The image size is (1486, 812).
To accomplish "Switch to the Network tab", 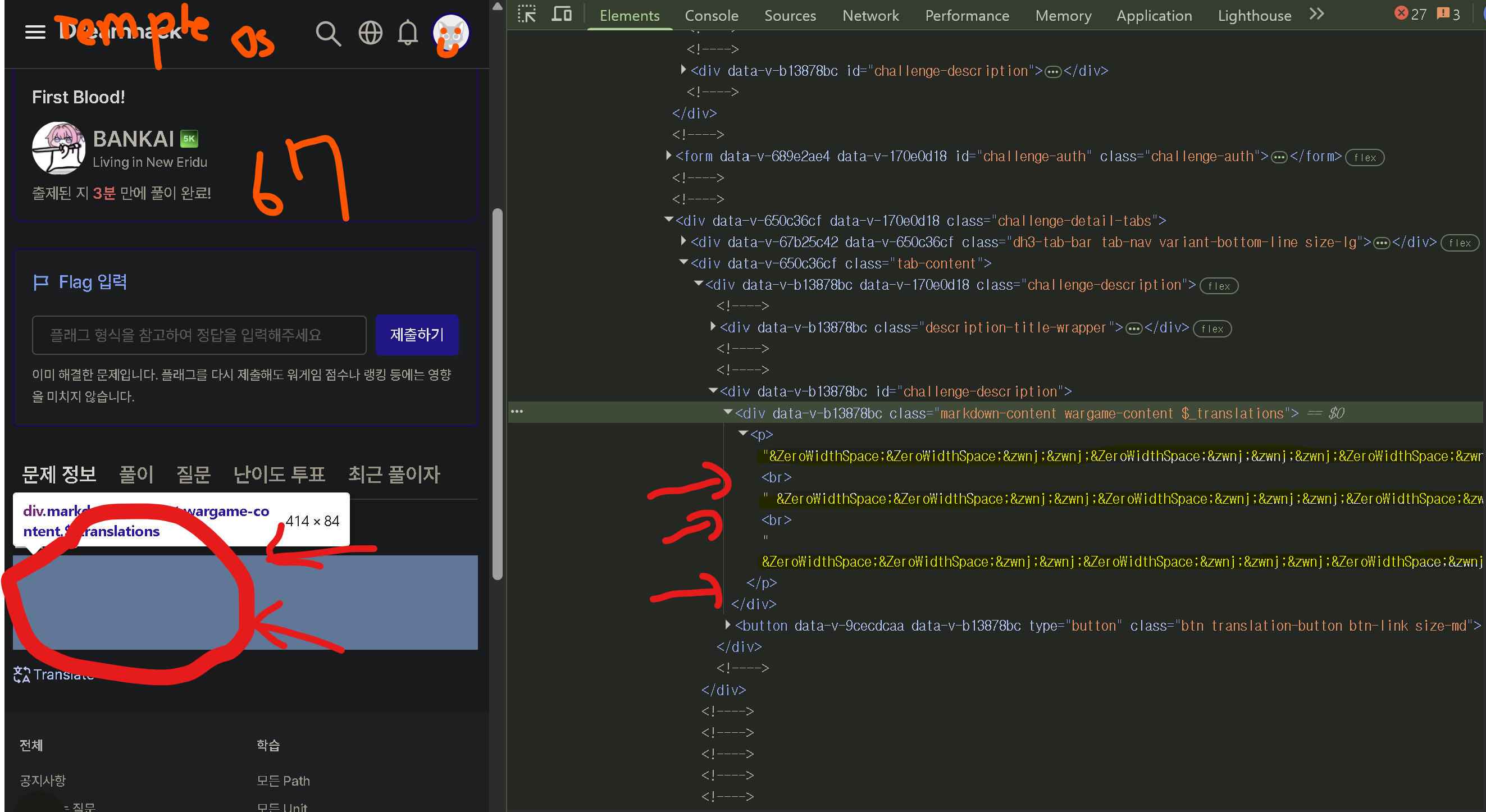I will pos(870,16).
